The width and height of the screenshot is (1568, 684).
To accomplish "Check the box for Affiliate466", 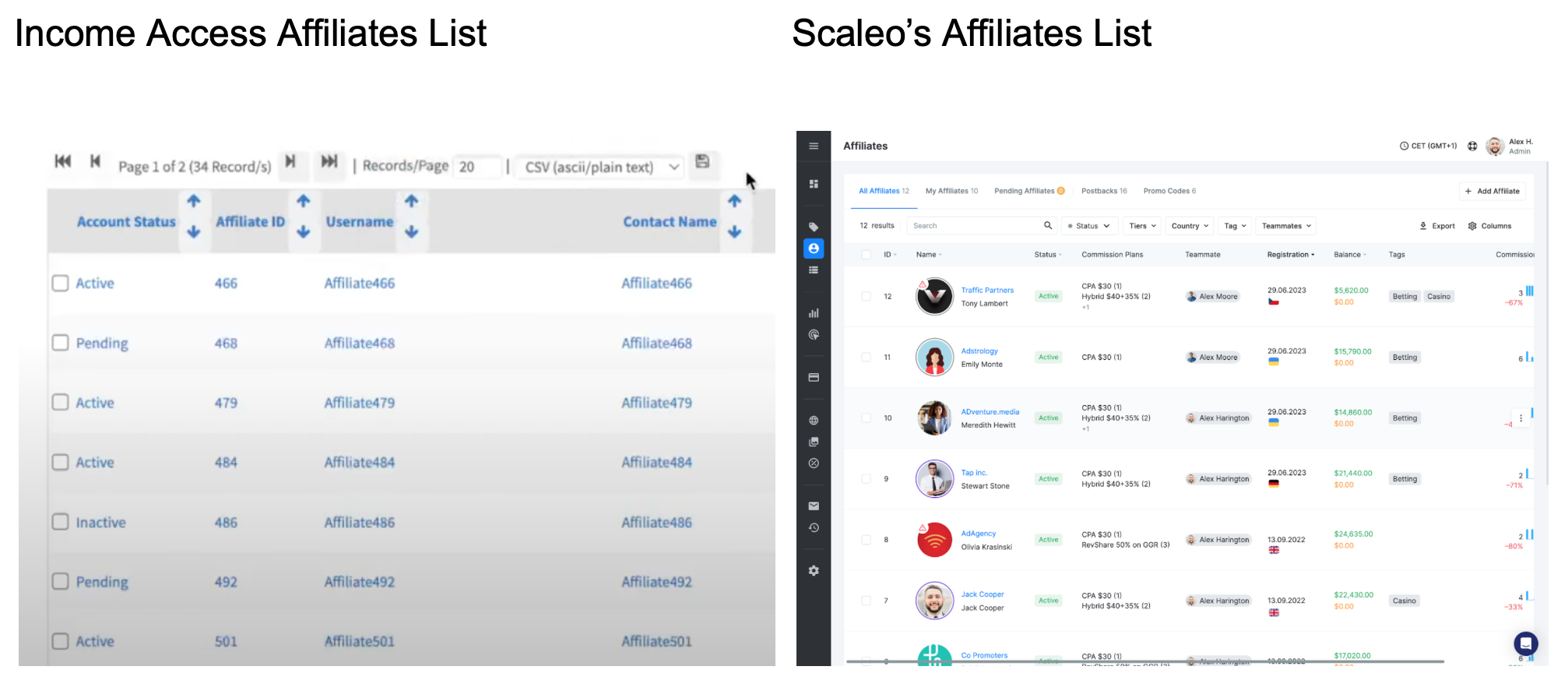I will coord(61,283).
